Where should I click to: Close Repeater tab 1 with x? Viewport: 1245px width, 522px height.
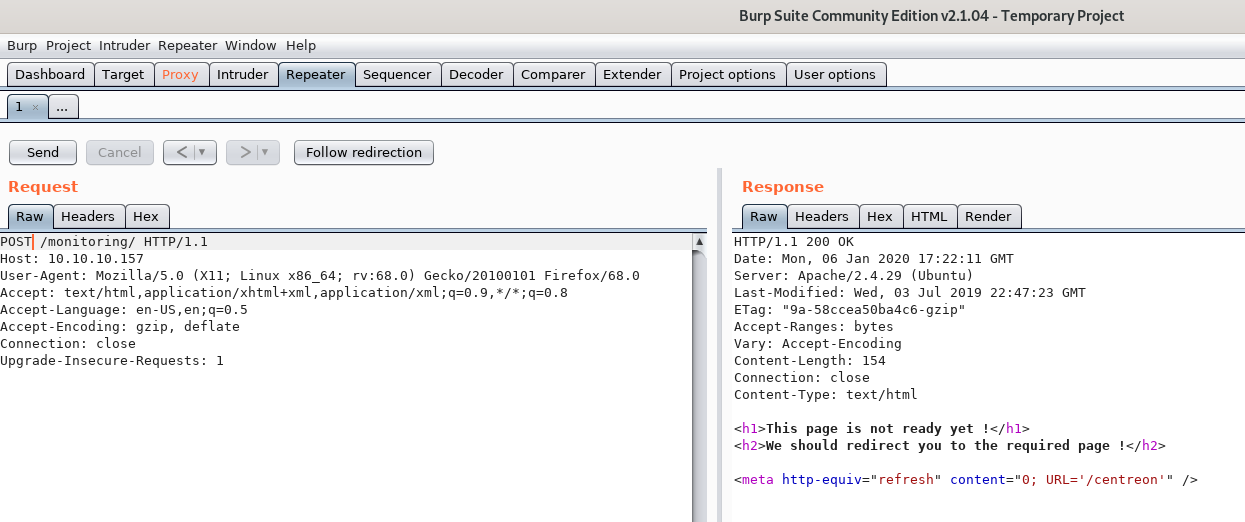click(x=35, y=107)
